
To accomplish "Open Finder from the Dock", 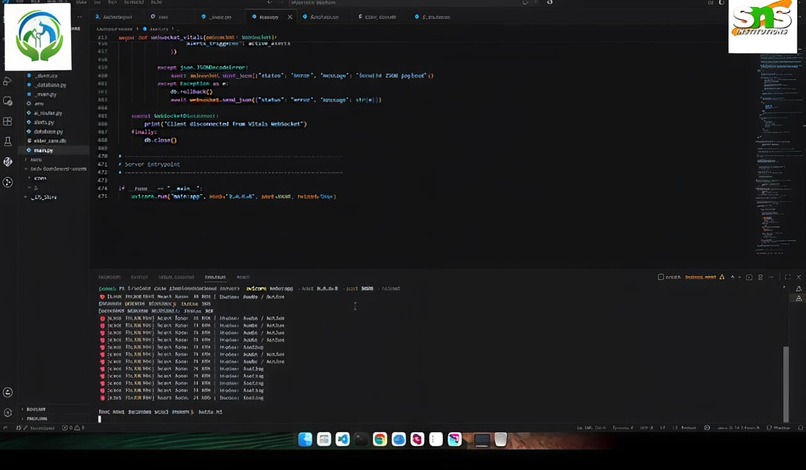I will click(305, 440).
